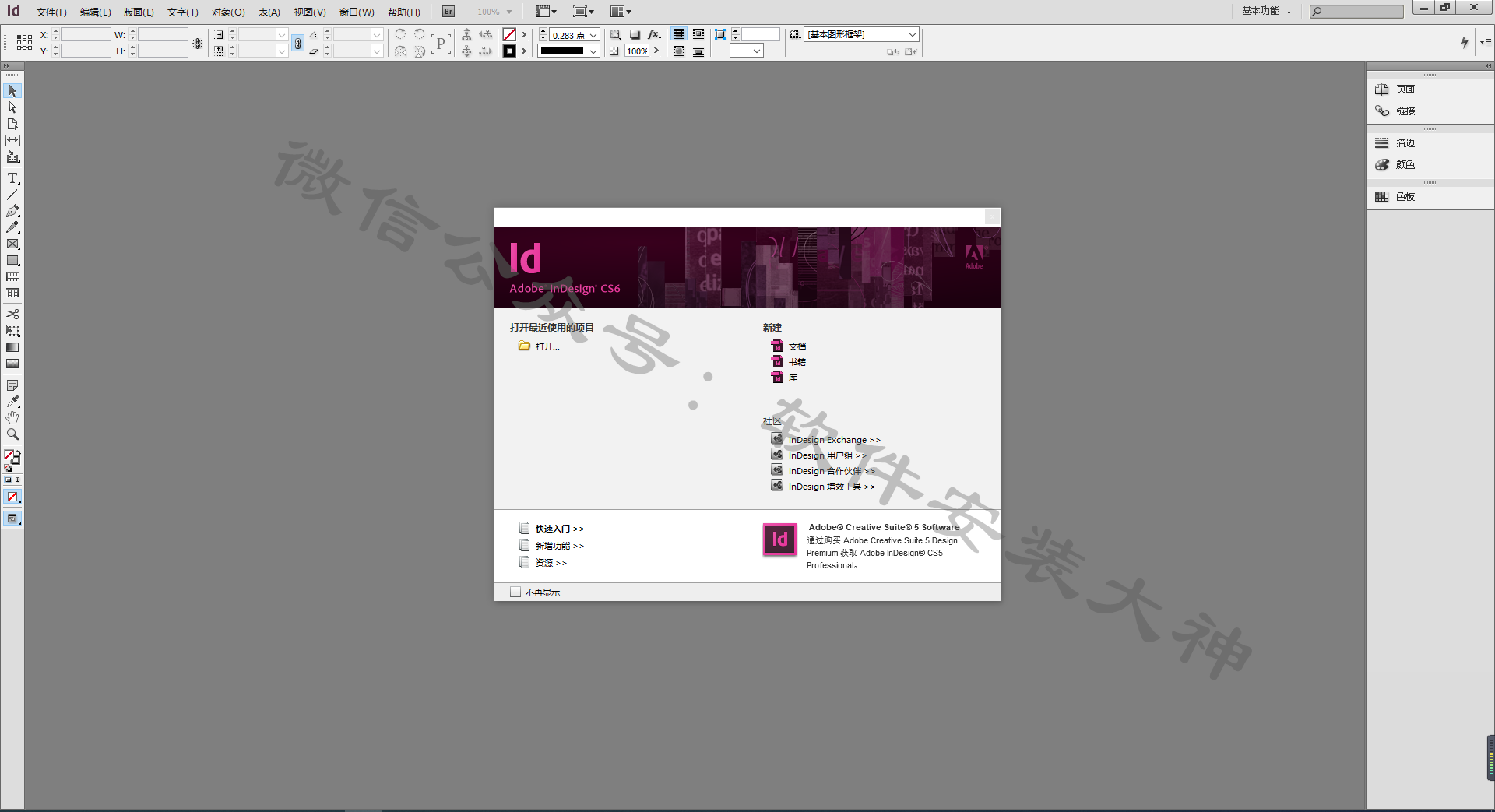Open the Screen Mode dropdown in application bar

583,12
